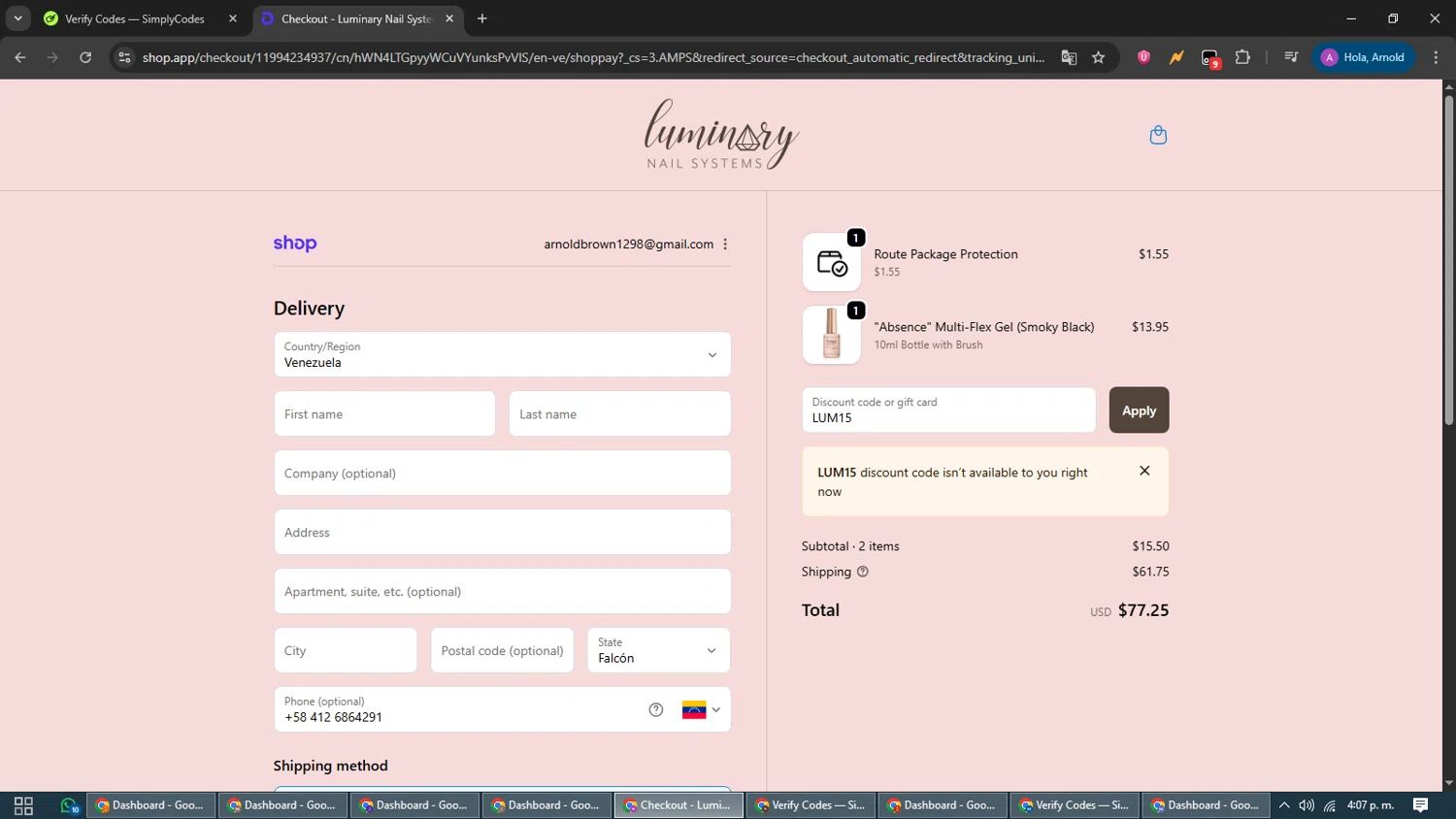Click the 4:07 p. m. taskbar clock

click(x=1371, y=805)
